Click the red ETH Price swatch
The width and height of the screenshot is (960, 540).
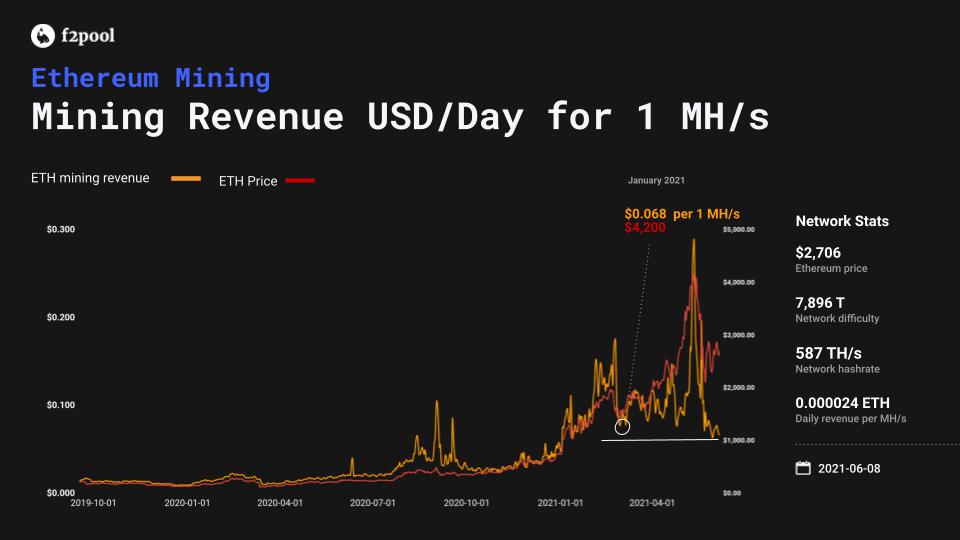300,181
